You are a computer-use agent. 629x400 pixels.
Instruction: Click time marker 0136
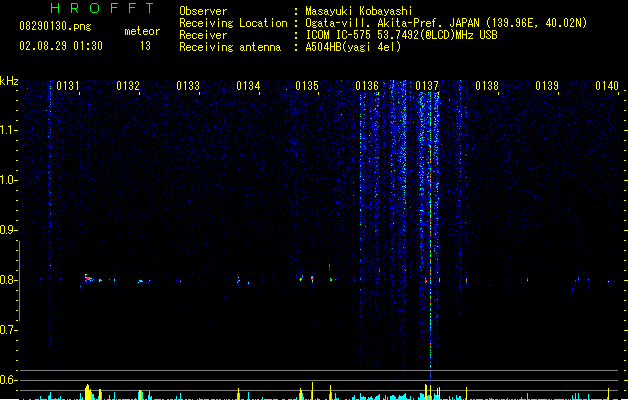tap(367, 86)
